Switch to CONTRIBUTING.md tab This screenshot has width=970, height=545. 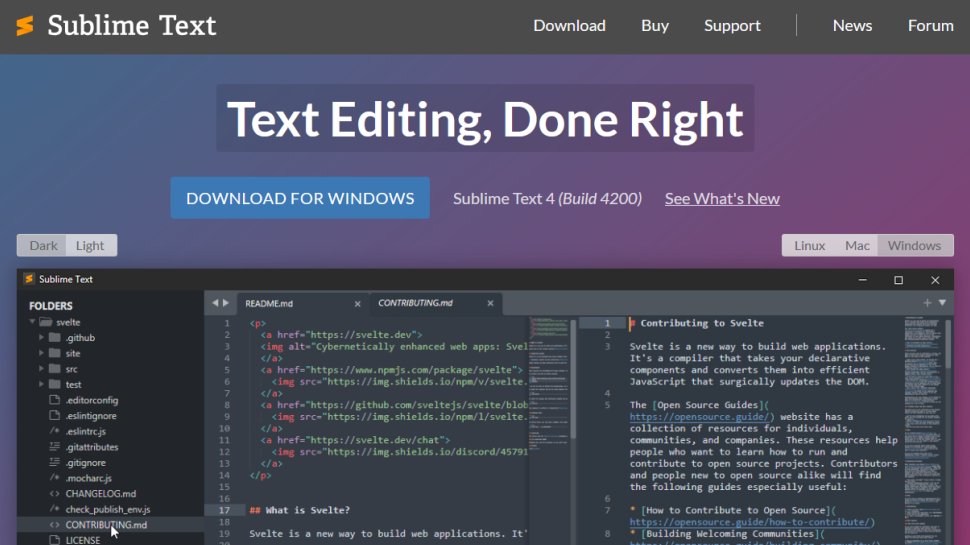[x=415, y=303]
